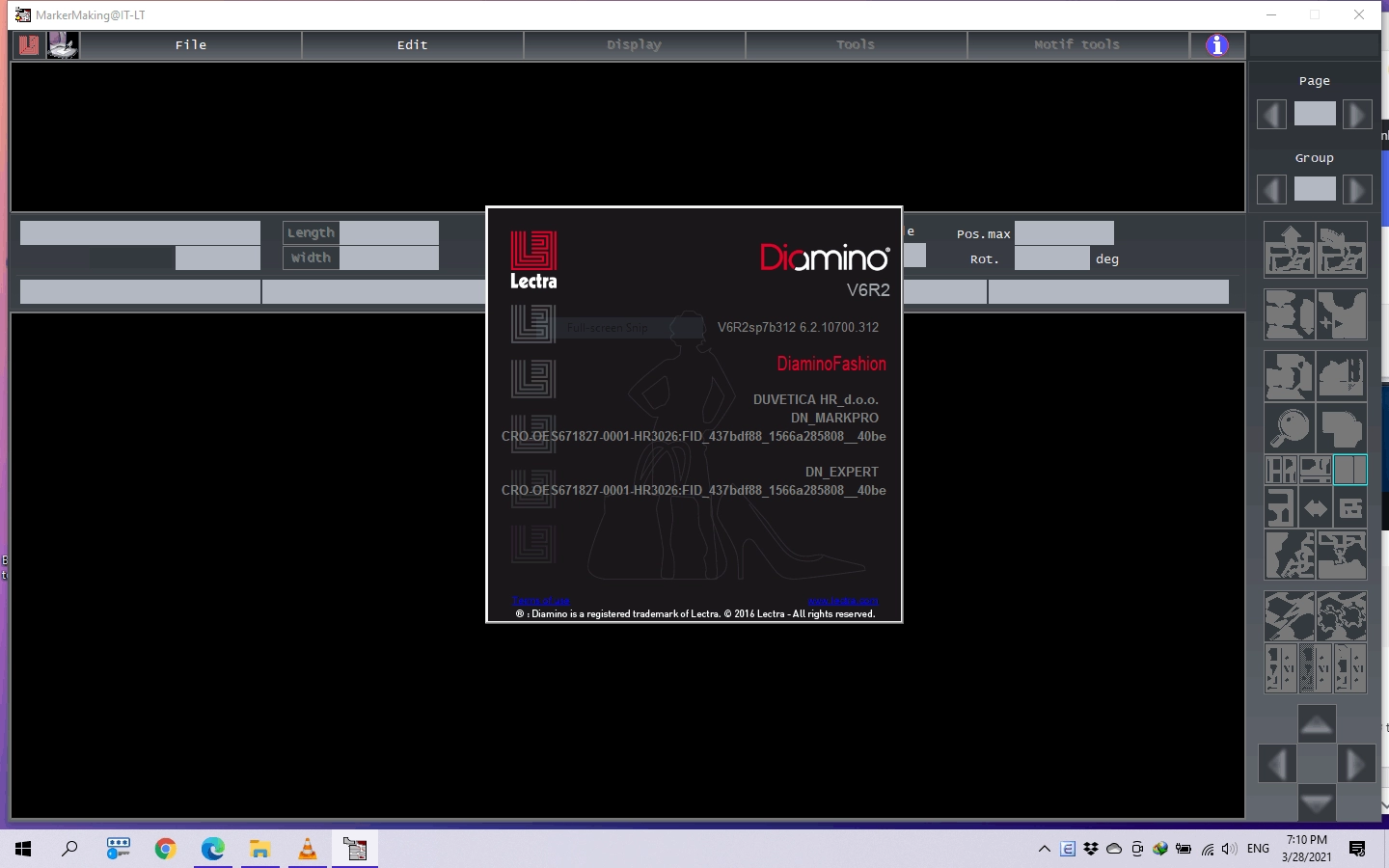This screenshot has width=1389, height=868.
Task: Select the double horizontal arrow flip icon
Action: click(x=1316, y=507)
